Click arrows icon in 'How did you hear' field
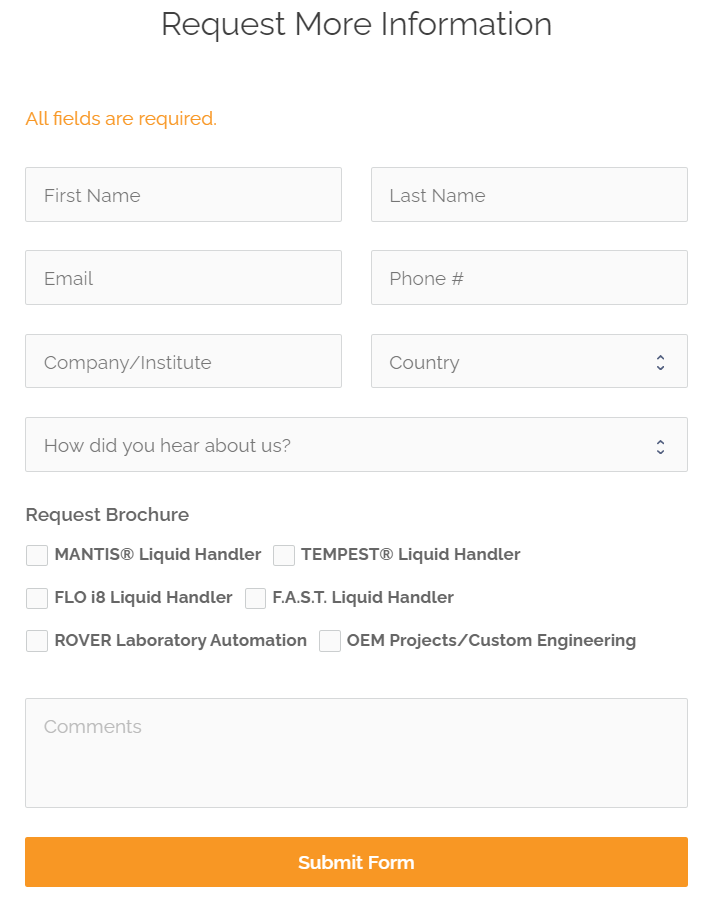Viewport: 710px width, 903px height. click(x=660, y=446)
